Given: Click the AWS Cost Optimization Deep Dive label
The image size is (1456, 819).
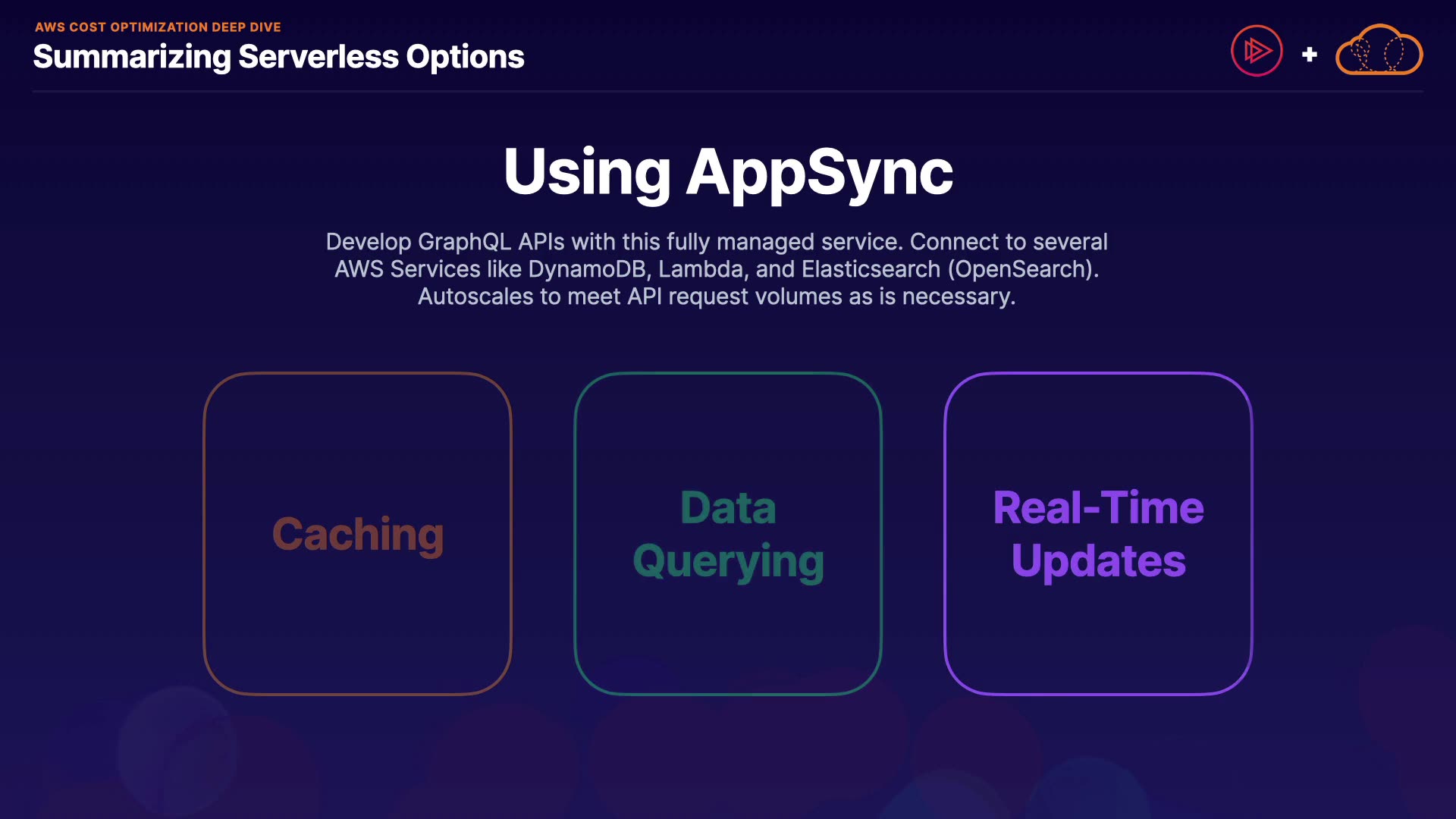Looking at the screenshot, I should pos(158,27).
